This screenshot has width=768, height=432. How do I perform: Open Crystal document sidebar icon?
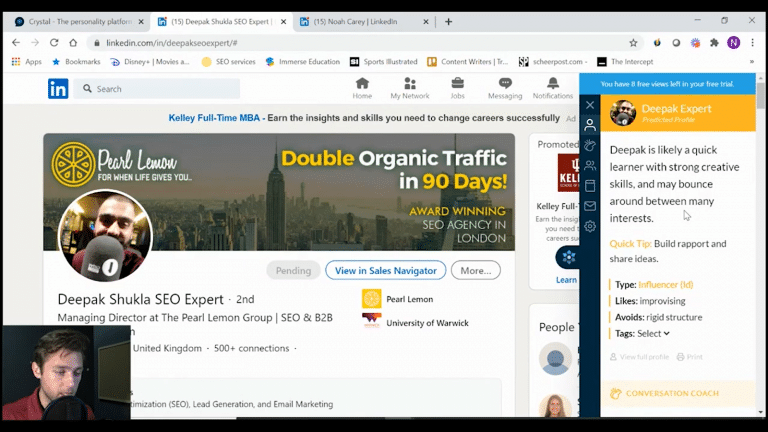coord(590,186)
